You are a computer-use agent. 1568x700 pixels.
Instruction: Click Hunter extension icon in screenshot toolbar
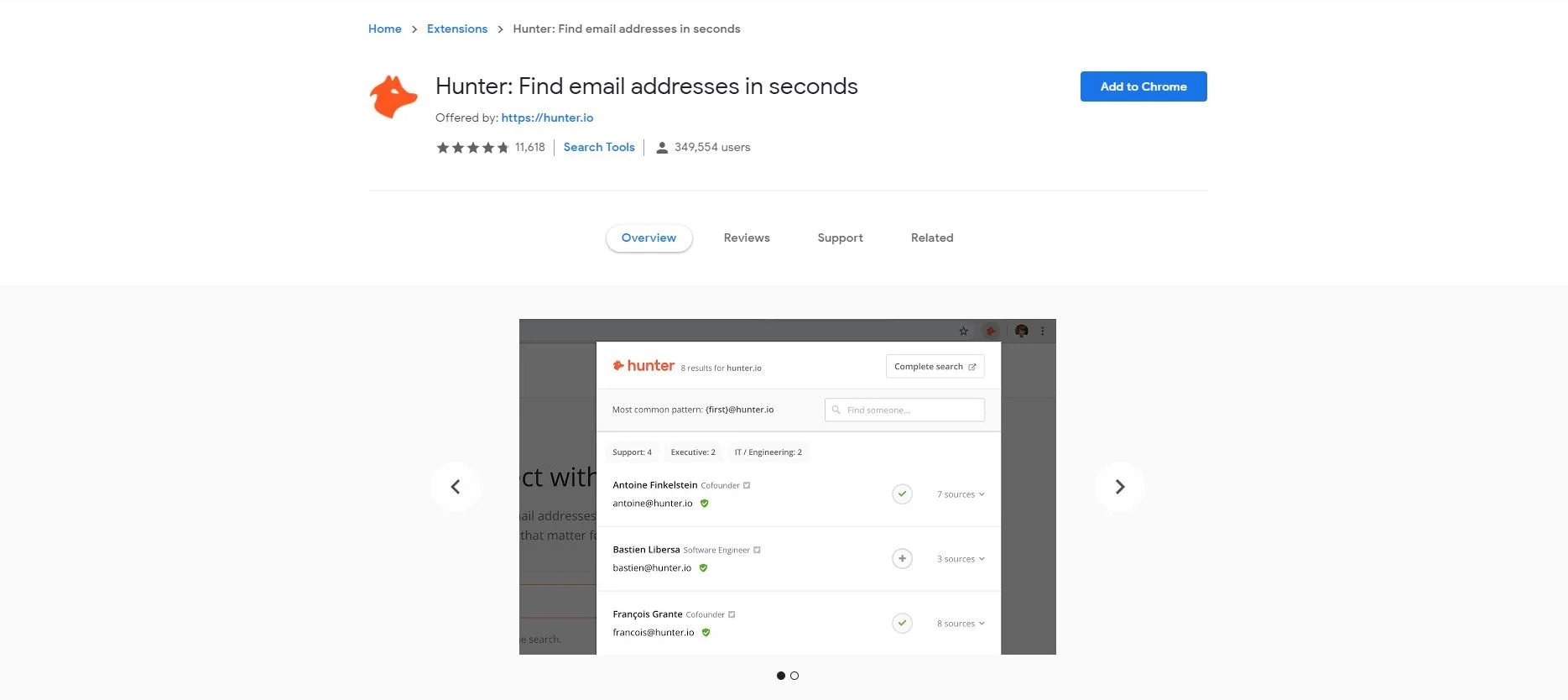pos(991,331)
